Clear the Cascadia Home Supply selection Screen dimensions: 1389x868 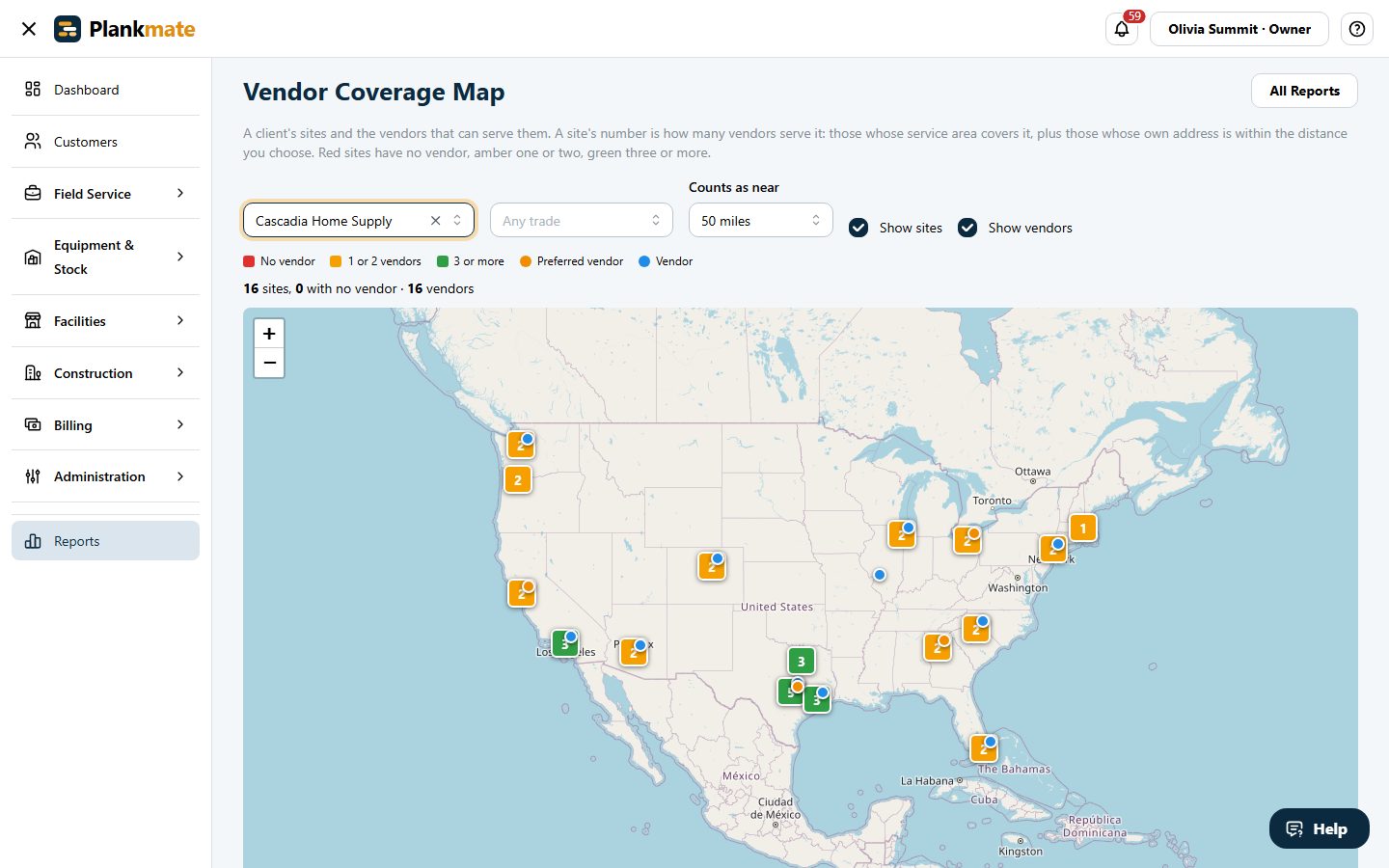point(436,221)
